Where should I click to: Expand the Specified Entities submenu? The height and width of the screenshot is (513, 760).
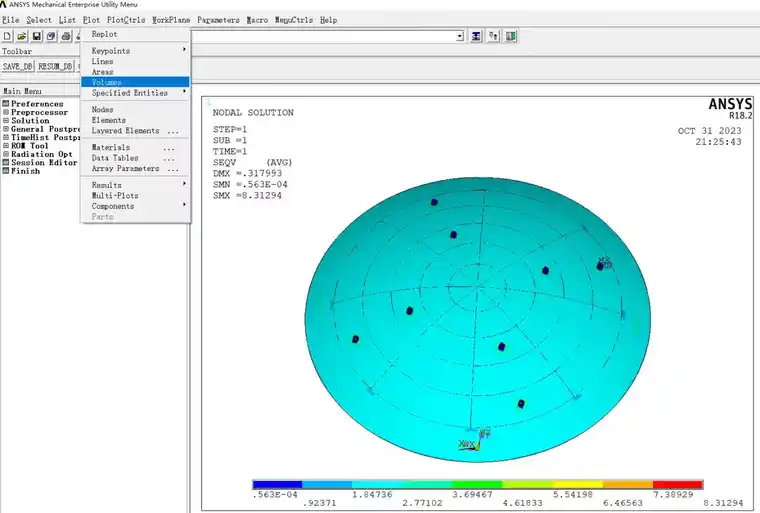click(x=135, y=93)
